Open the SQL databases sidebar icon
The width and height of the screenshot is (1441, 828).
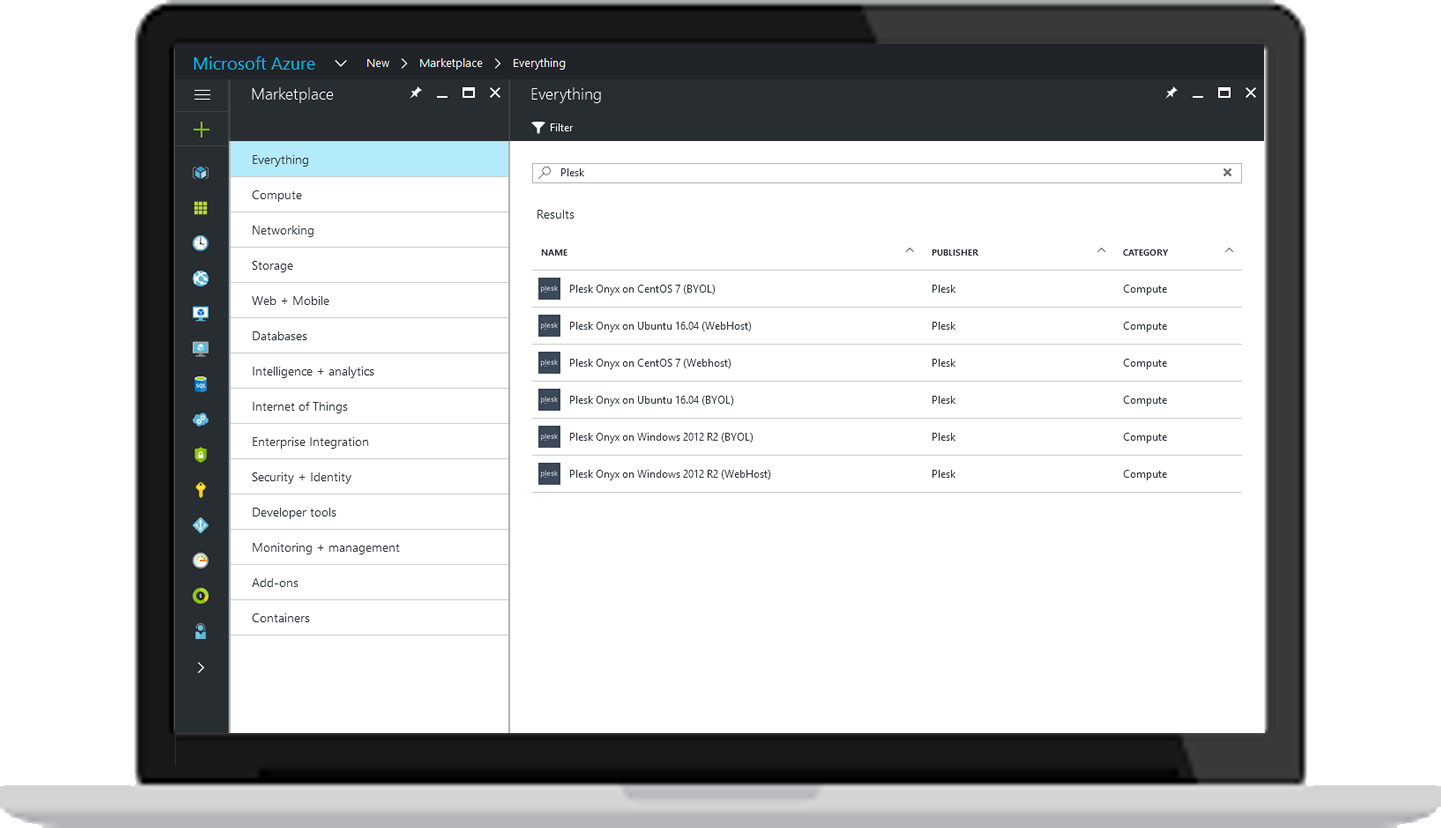[x=201, y=384]
